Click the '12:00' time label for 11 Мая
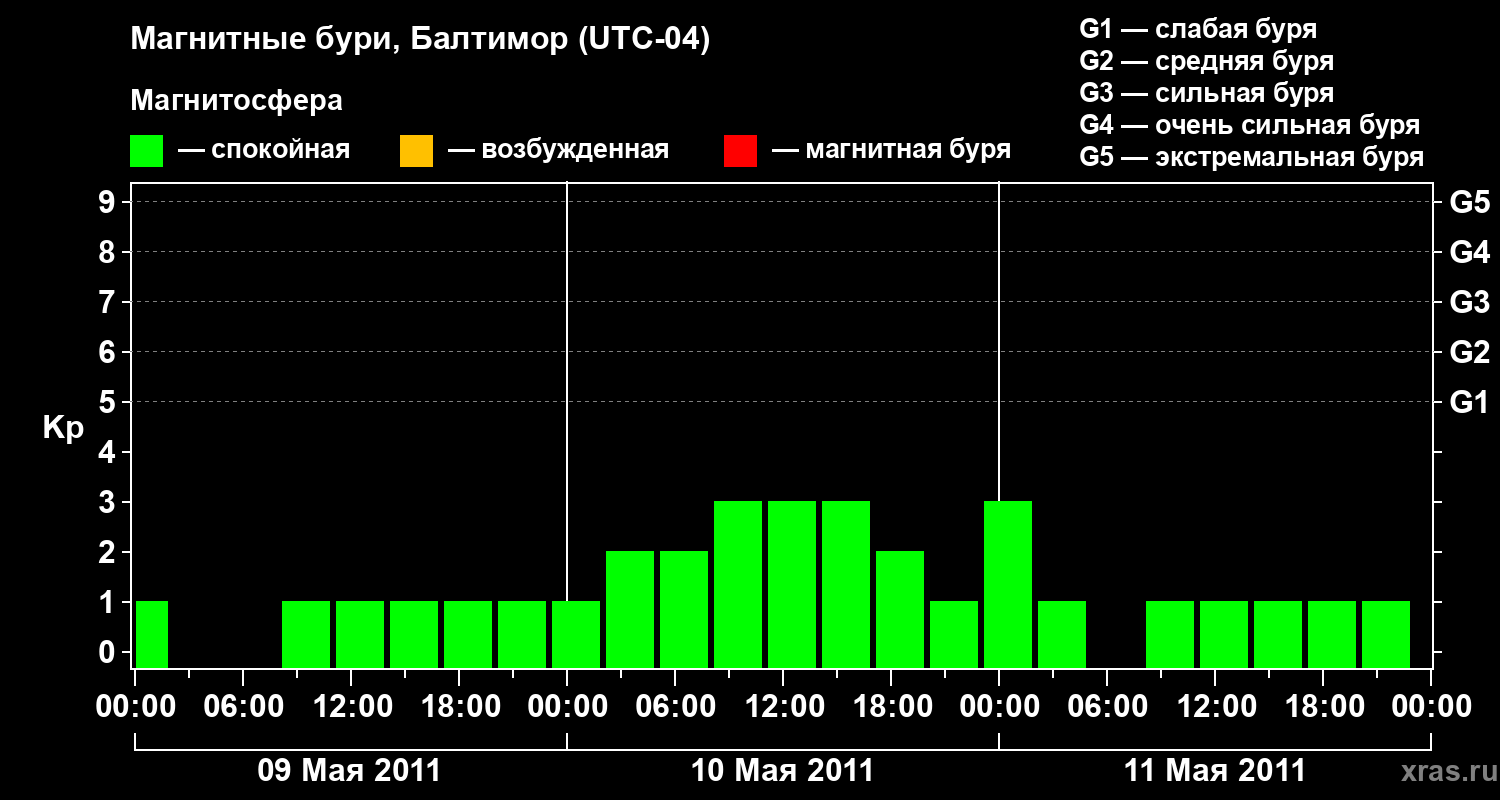This screenshot has width=1500, height=800. (x=1215, y=706)
